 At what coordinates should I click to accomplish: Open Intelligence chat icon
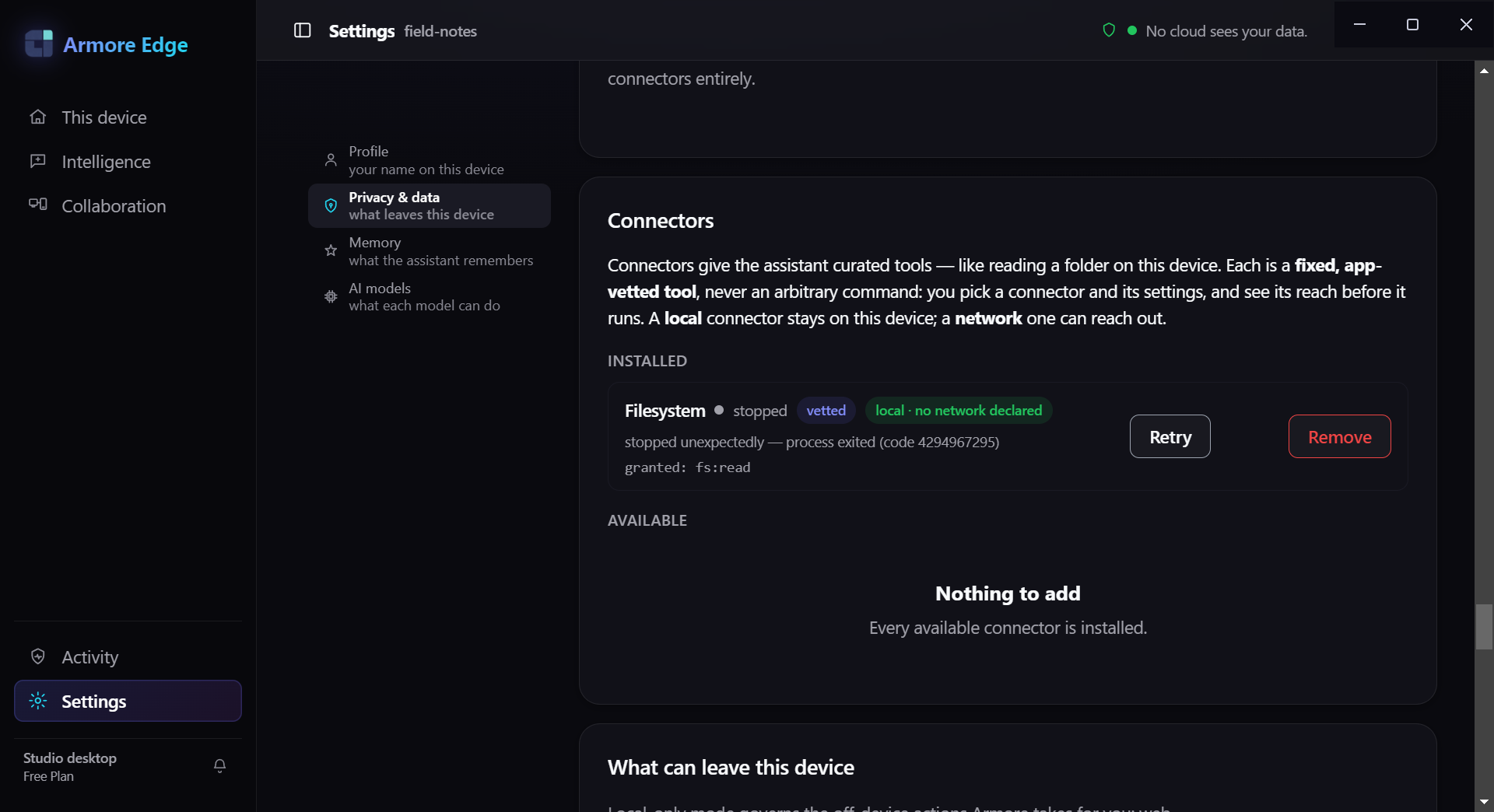click(38, 161)
